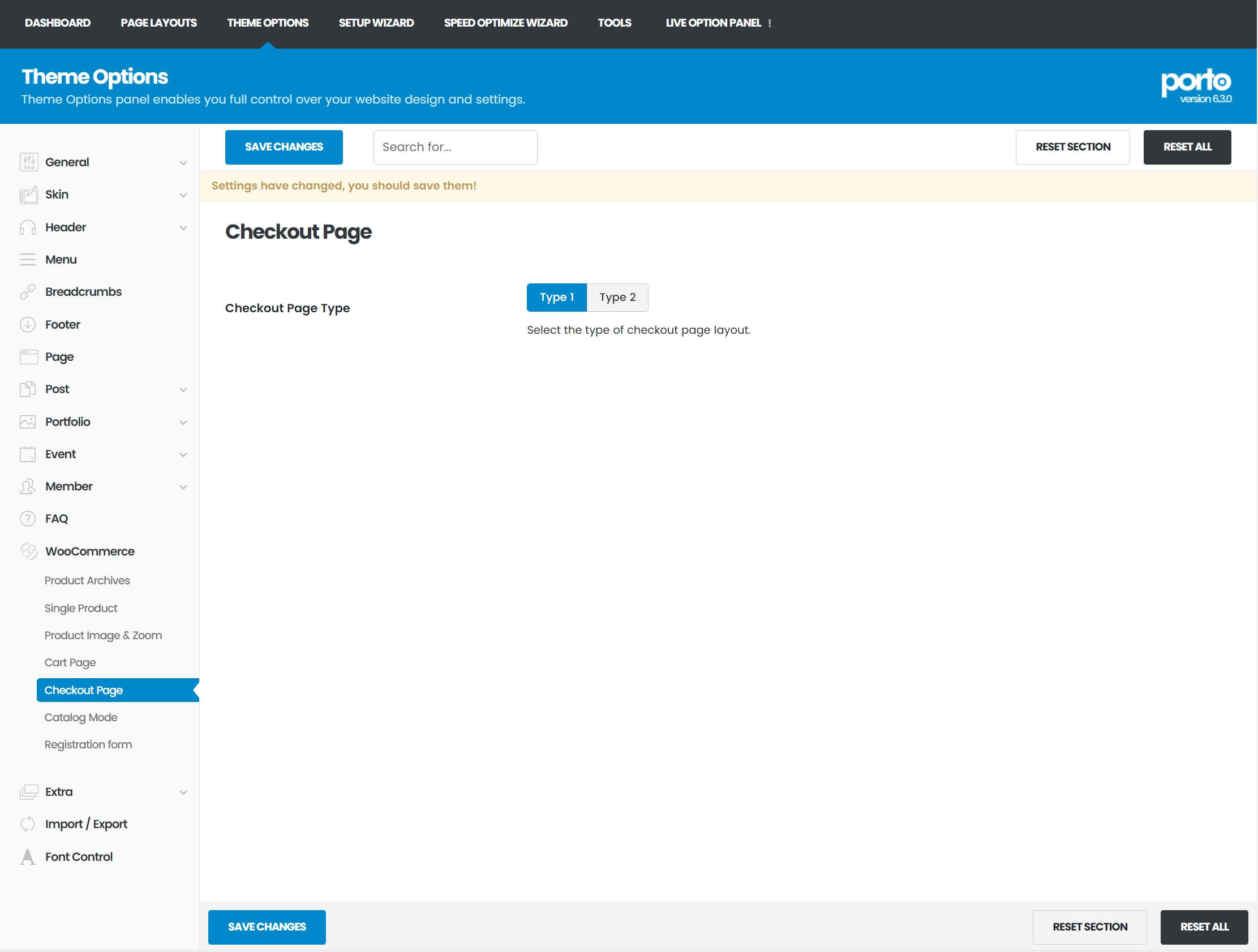Click the Font Control letter icon

pos(28,857)
